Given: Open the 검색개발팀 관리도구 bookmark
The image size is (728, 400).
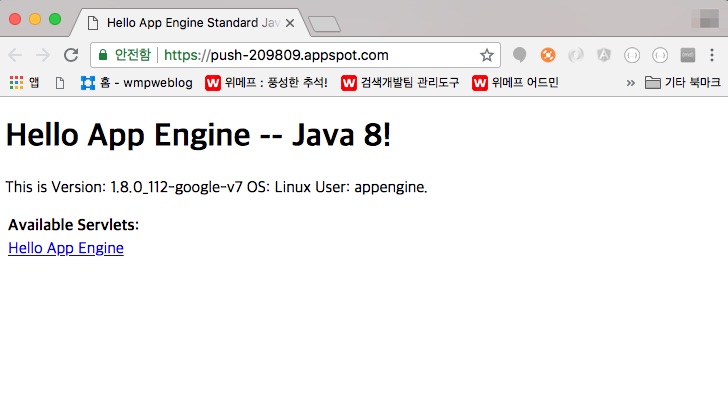Looking at the screenshot, I should [400, 83].
